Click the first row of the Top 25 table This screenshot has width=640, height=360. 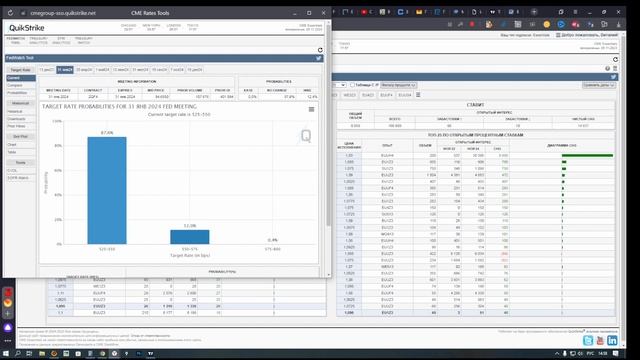tap(476, 156)
